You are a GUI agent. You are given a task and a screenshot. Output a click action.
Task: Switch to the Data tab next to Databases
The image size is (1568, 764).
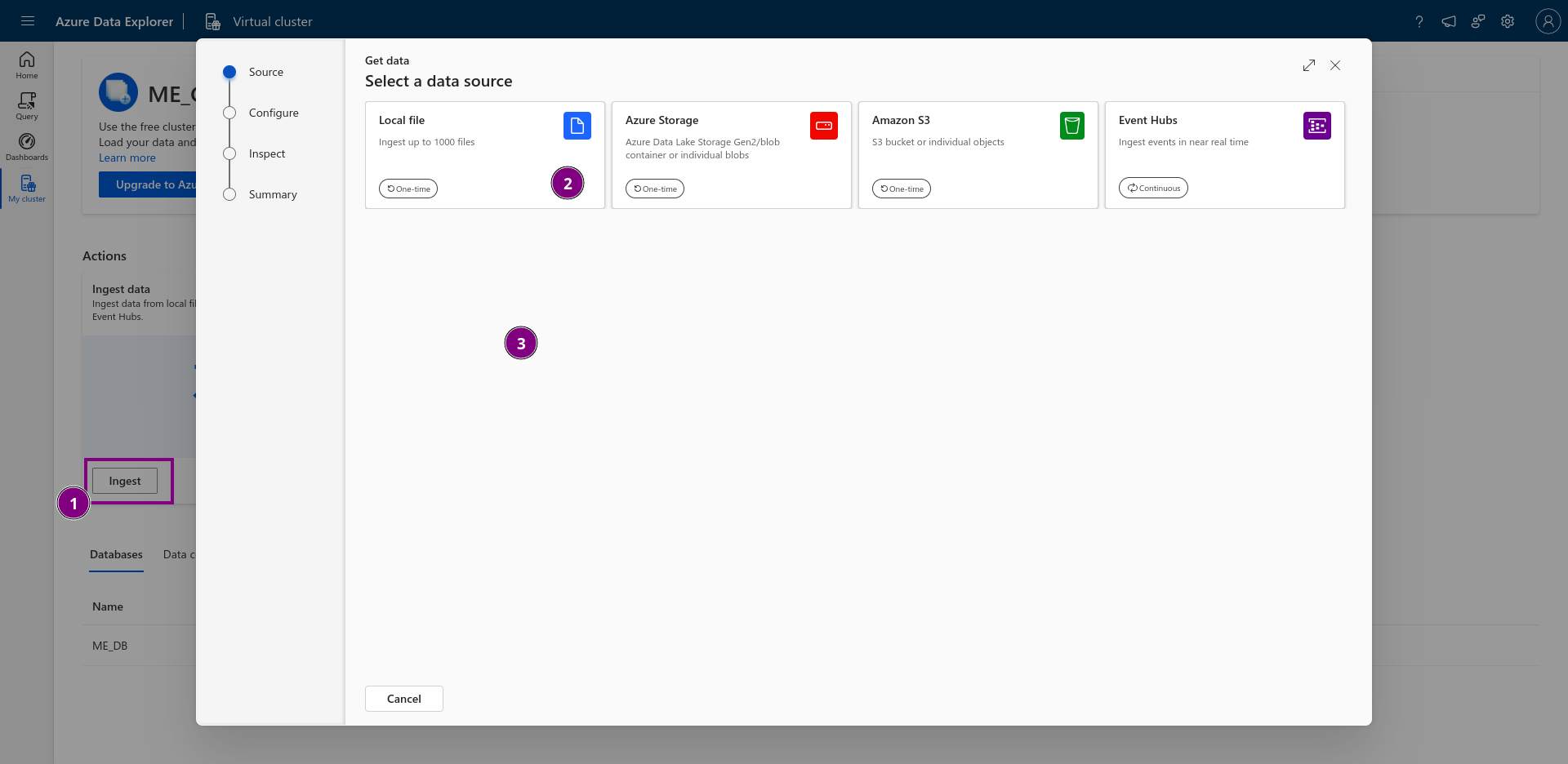click(x=179, y=555)
